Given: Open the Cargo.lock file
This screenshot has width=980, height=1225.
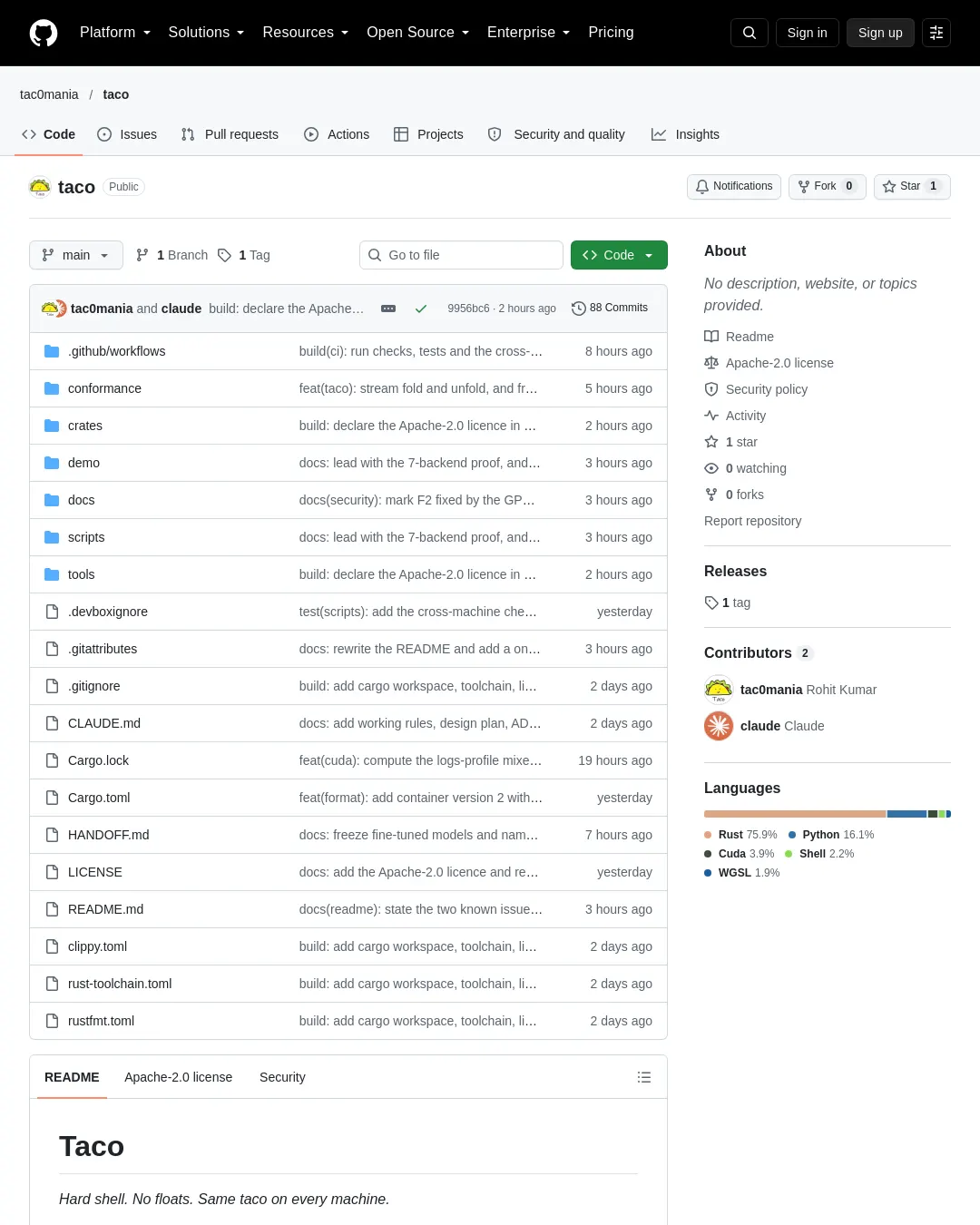Looking at the screenshot, I should (x=98, y=760).
